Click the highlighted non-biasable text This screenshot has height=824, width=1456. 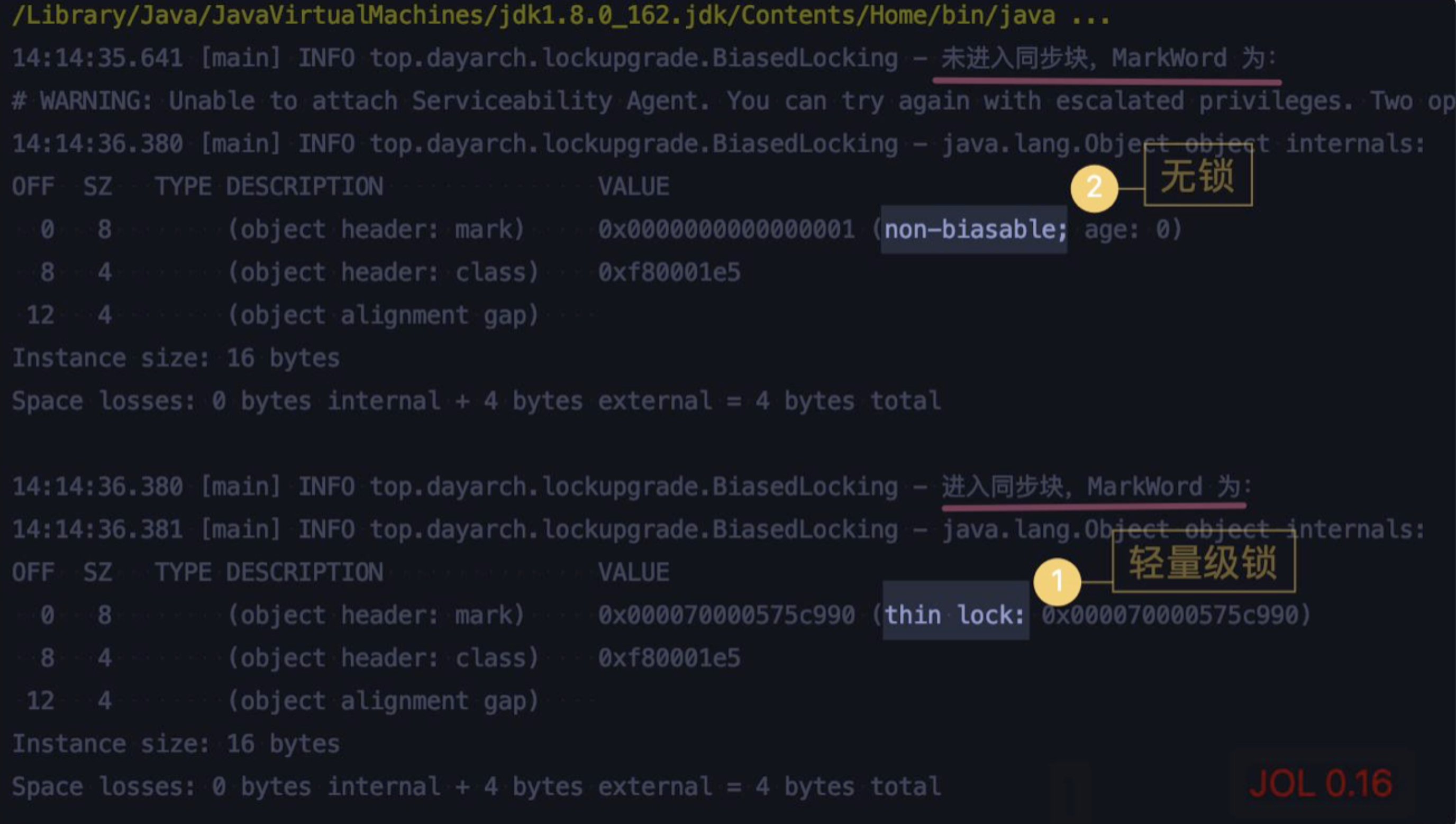tap(974, 229)
